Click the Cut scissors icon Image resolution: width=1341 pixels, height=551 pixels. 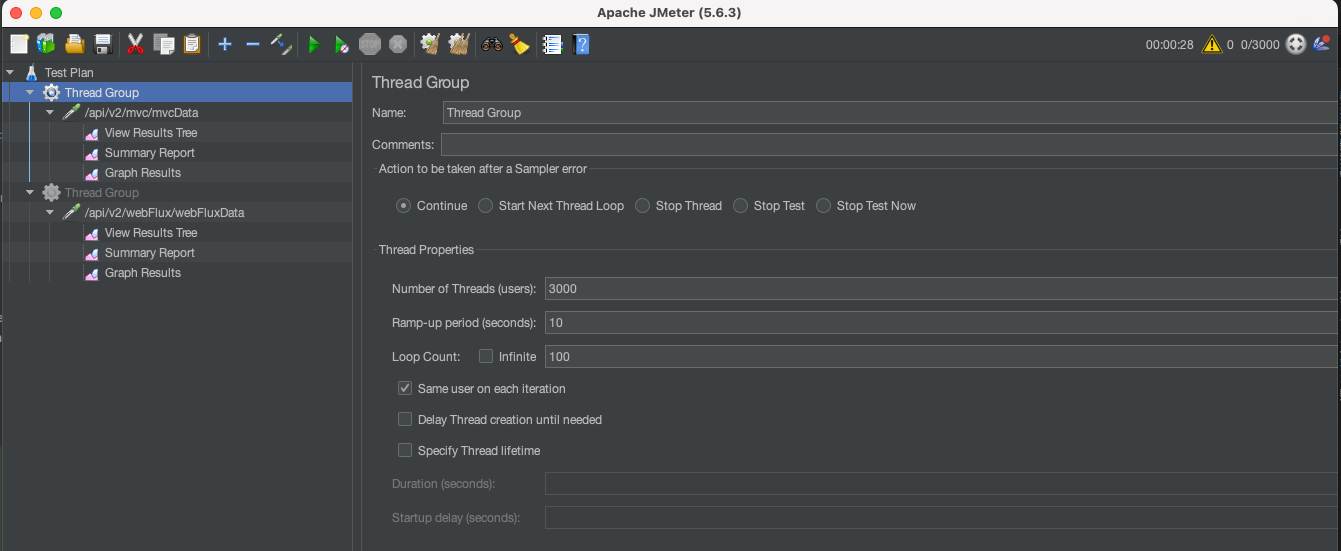click(x=136, y=44)
